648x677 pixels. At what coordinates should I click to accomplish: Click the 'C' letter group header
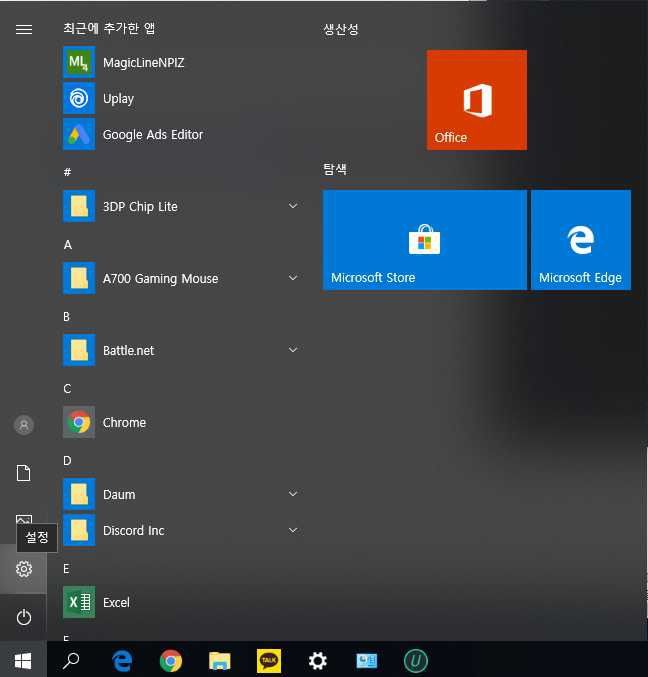[67, 389]
